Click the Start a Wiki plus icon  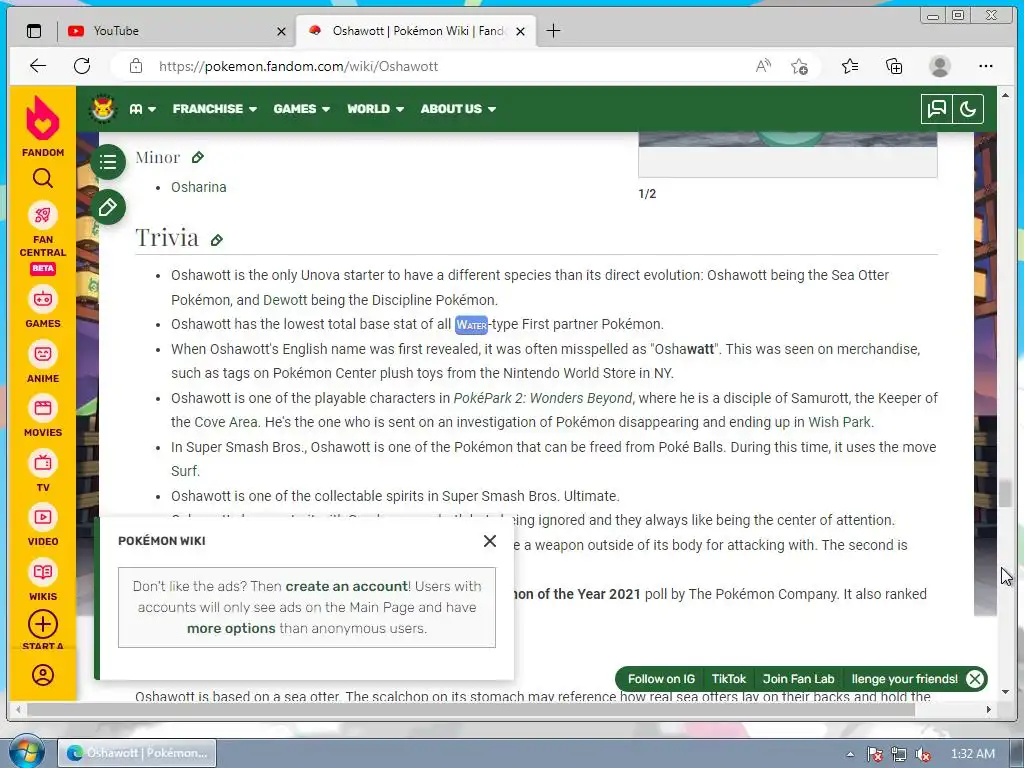tap(42, 625)
